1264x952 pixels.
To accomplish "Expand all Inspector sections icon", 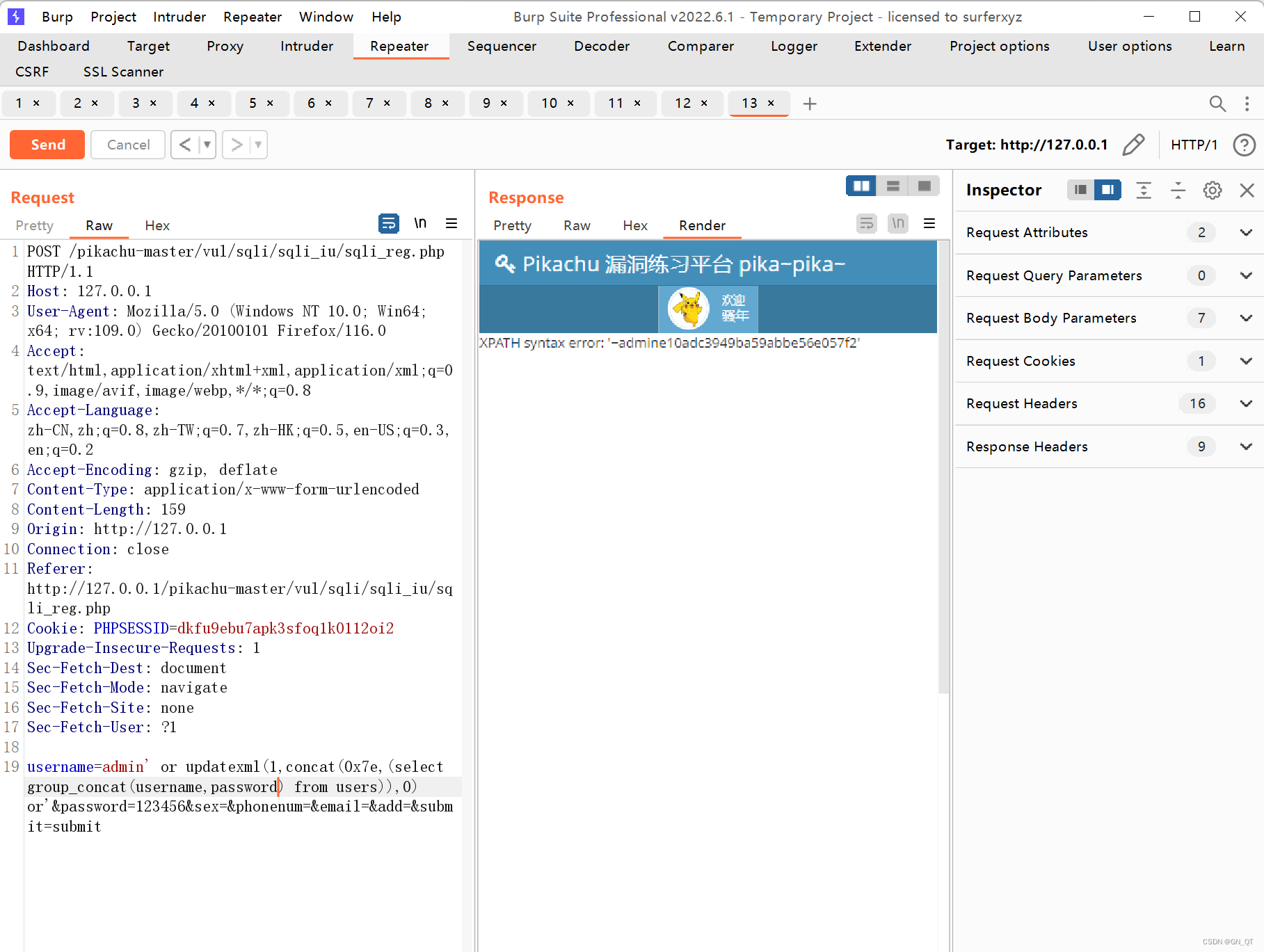I will click(x=1144, y=190).
